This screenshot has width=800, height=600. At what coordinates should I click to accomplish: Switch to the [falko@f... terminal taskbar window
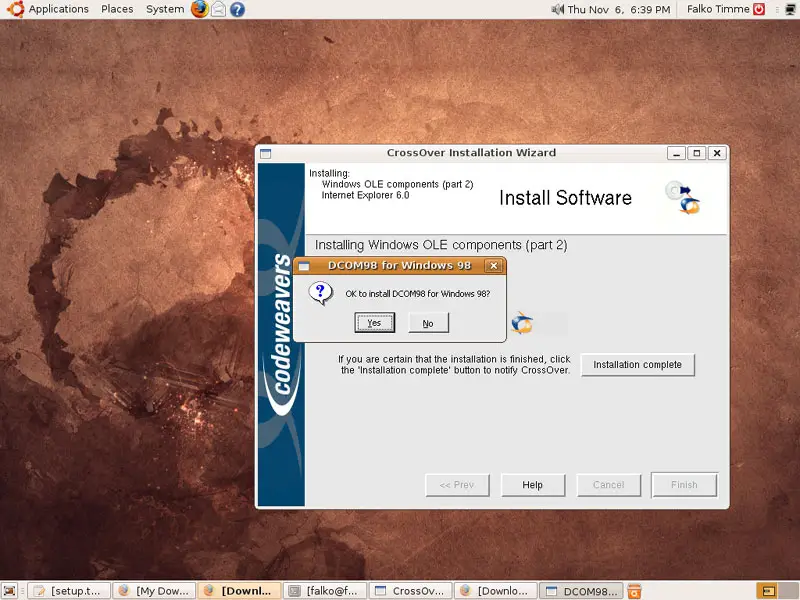coord(325,591)
